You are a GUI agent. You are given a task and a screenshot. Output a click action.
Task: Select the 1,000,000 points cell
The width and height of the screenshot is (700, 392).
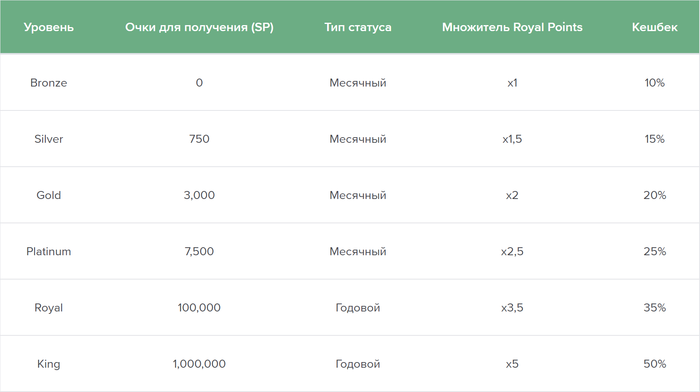(199, 364)
